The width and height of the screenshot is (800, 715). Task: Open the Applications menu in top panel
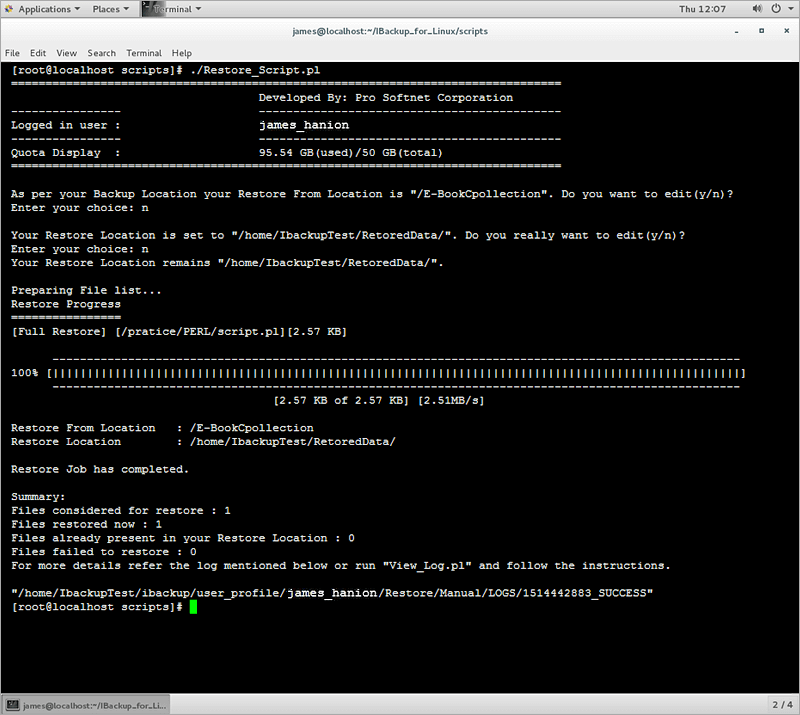[x=49, y=9]
